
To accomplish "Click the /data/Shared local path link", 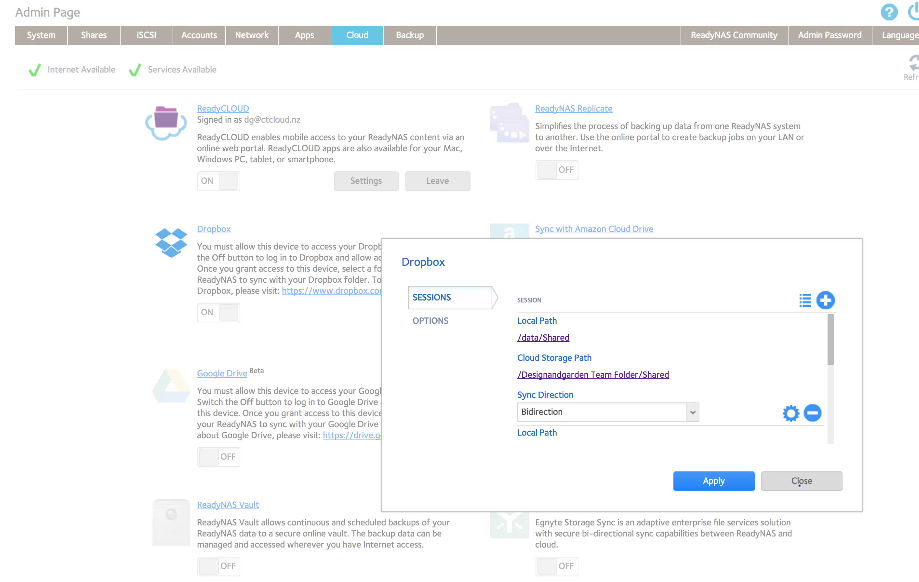I will click(x=543, y=338).
